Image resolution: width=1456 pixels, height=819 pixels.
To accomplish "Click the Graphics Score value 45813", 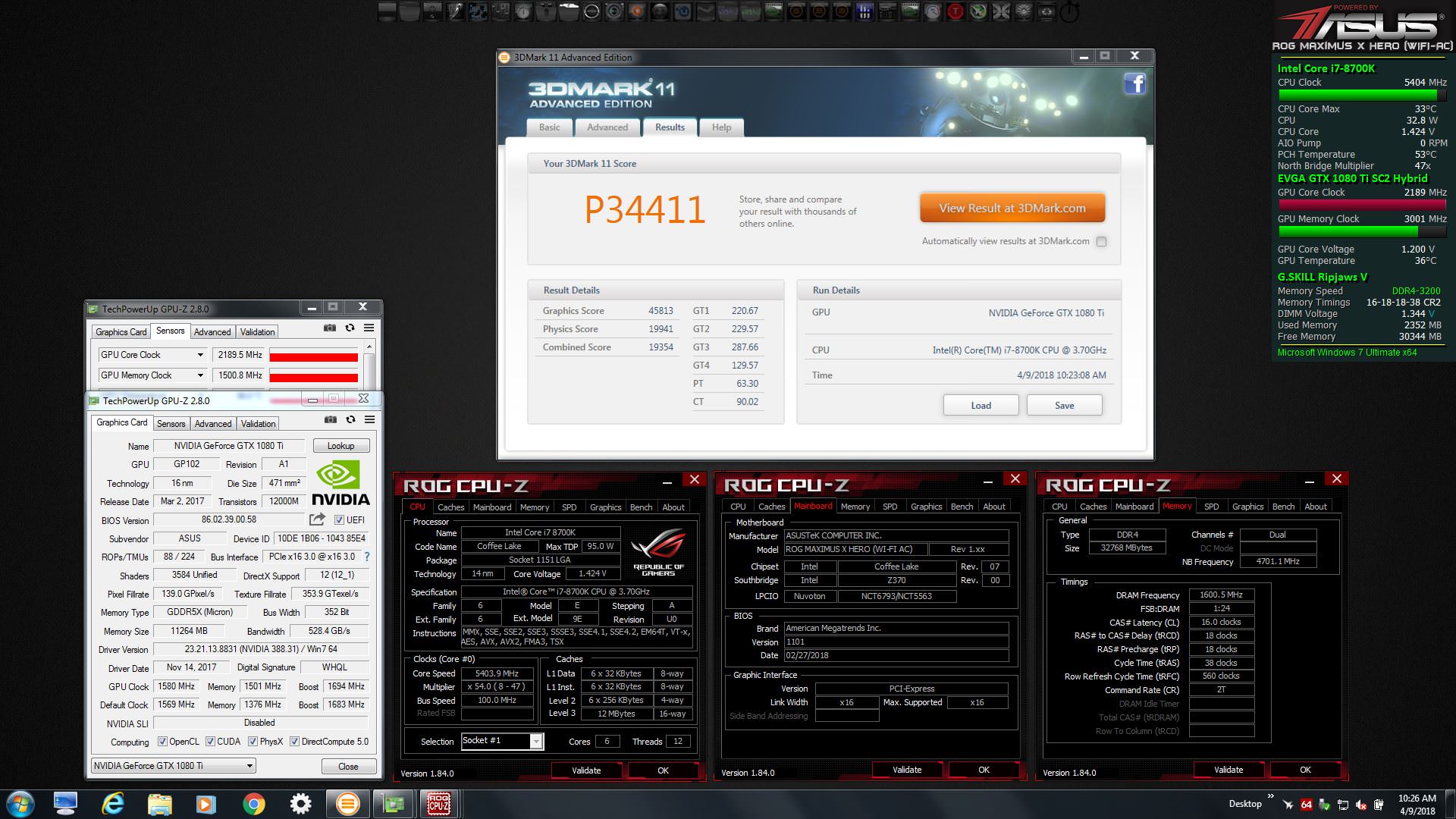I will tap(661, 311).
